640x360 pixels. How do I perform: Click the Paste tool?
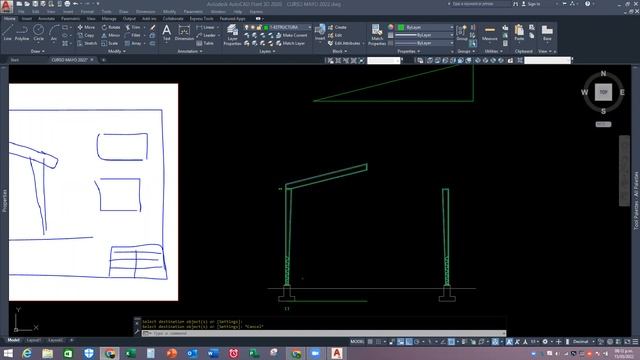point(519,33)
